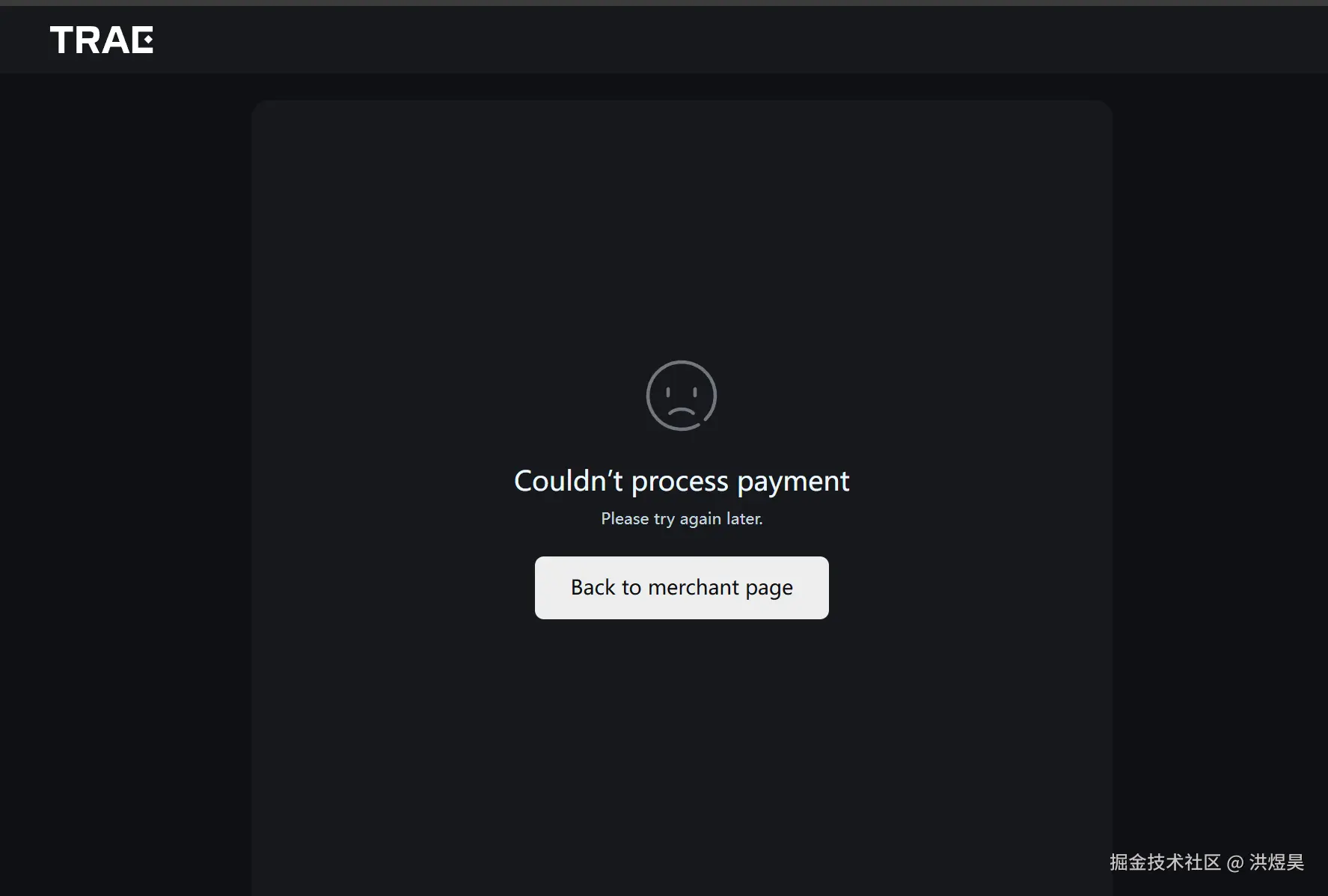Viewport: 1328px width, 896px height.
Task: Click the 掘金技术社区 watermark text
Action: click(1165, 862)
